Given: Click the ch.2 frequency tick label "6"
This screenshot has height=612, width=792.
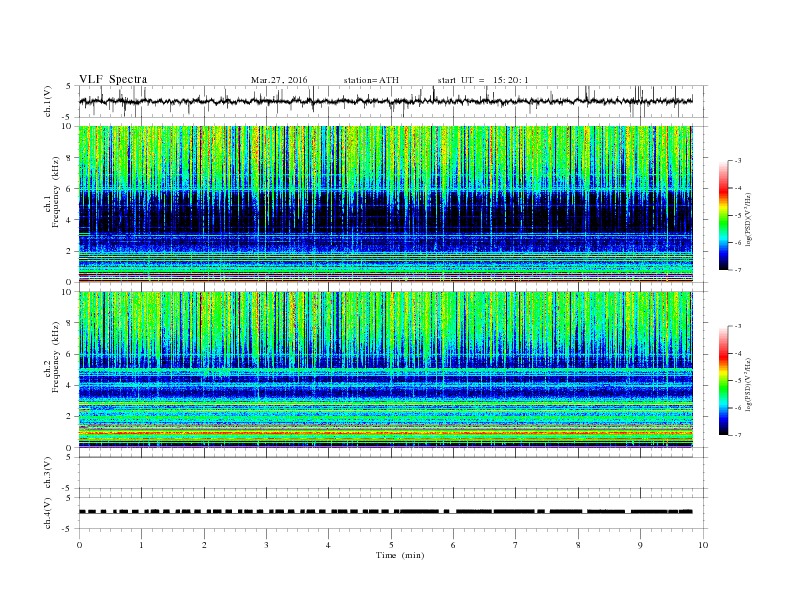Looking at the screenshot, I should click(x=69, y=354).
